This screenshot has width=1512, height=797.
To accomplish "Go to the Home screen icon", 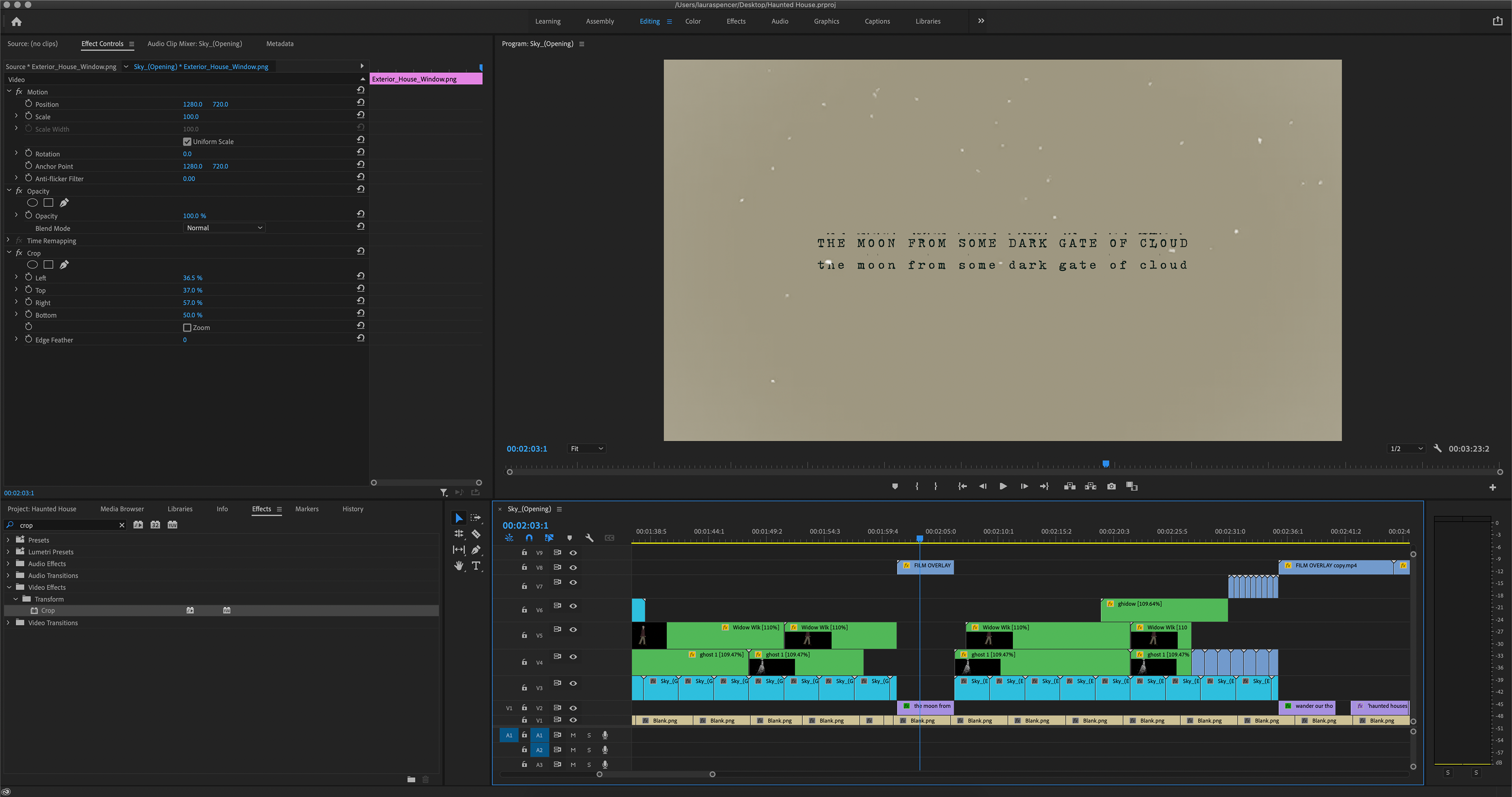I will pos(17,22).
